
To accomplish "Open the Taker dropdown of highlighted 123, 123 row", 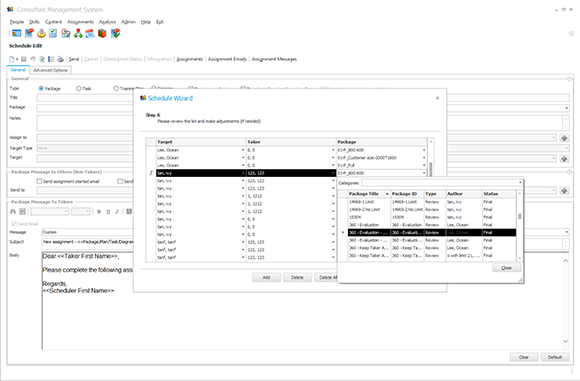I will pyautogui.click(x=333, y=173).
